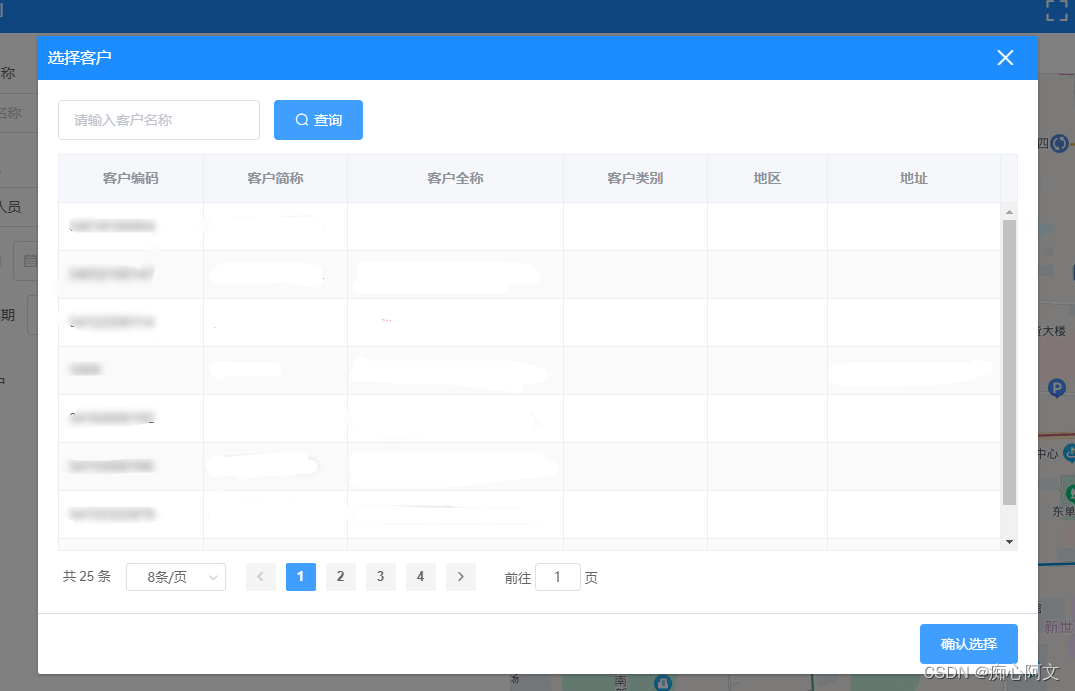Click the 客户编码 column header
This screenshot has width=1075, height=691.
pos(131,179)
